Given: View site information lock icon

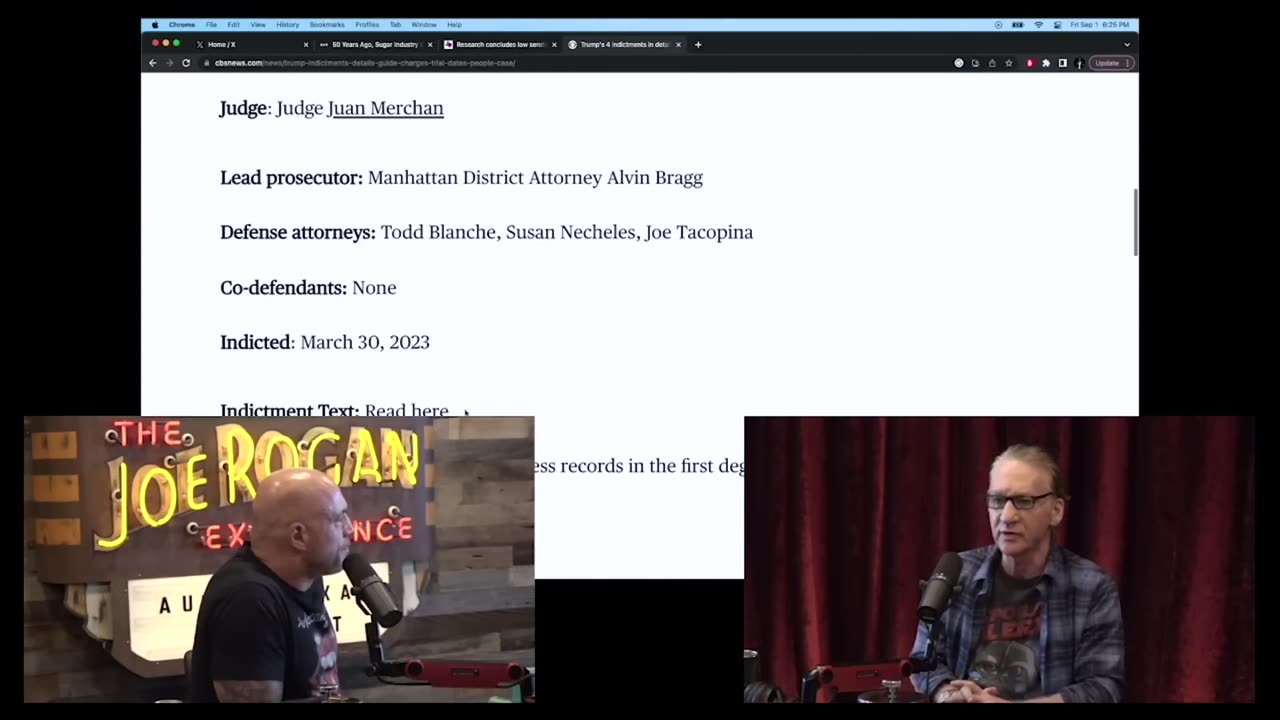Looking at the screenshot, I should pyautogui.click(x=207, y=63).
